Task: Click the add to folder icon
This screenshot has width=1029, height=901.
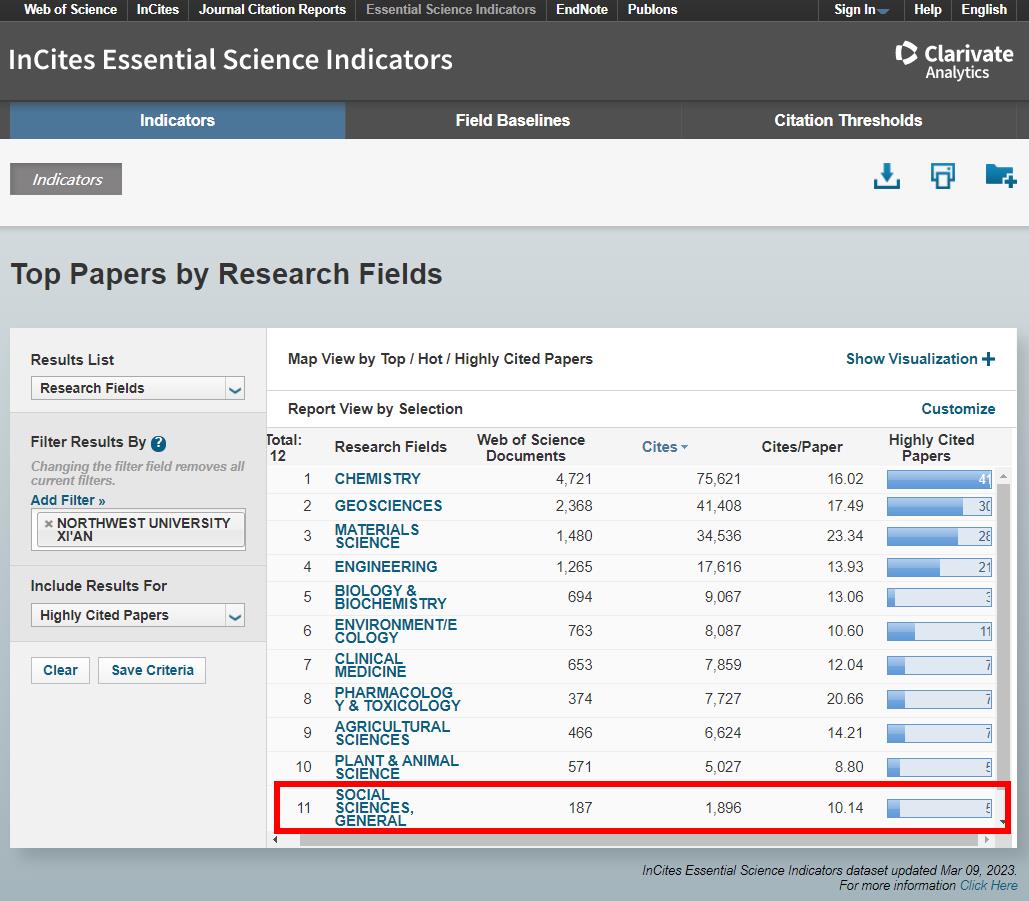Action: click(x=1000, y=177)
